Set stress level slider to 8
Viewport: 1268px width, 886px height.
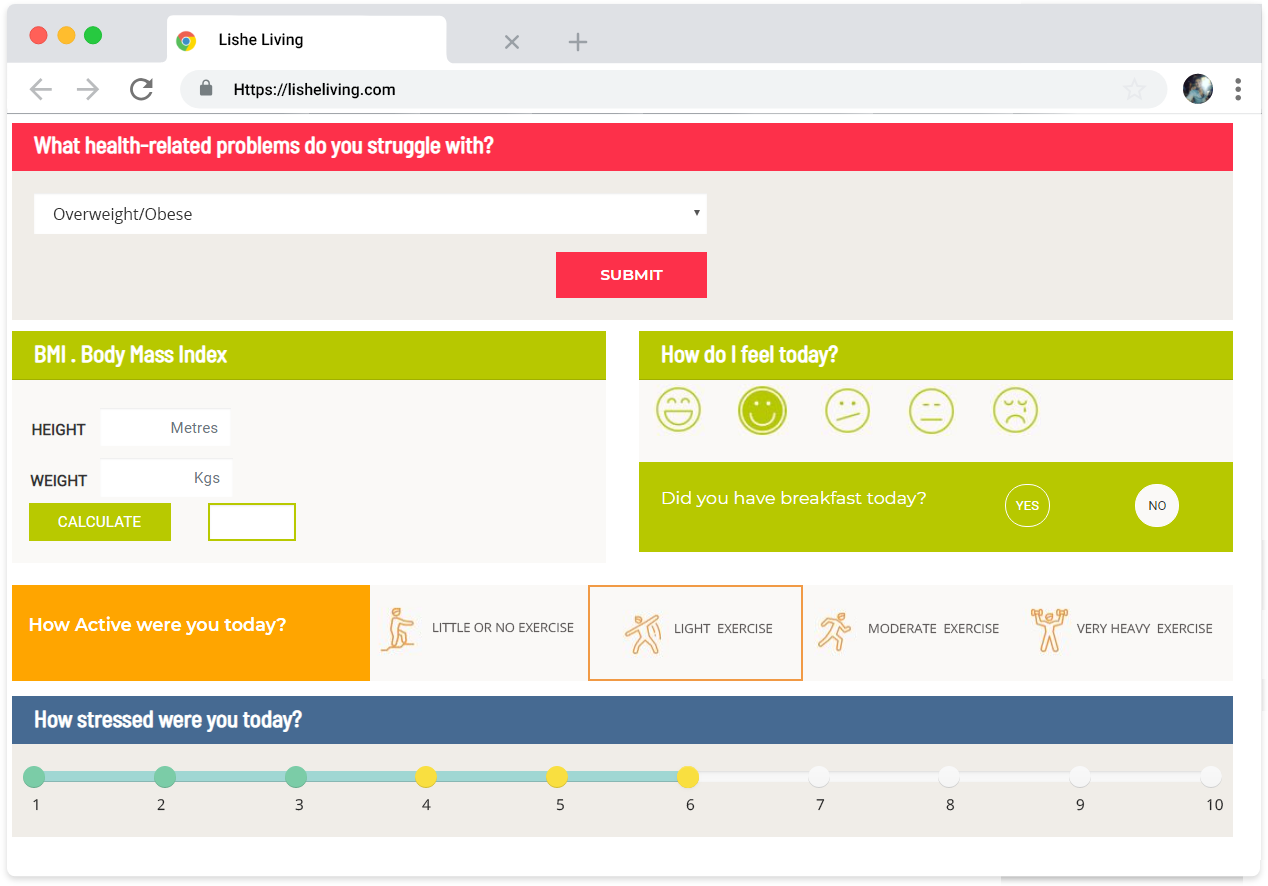click(x=949, y=777)
